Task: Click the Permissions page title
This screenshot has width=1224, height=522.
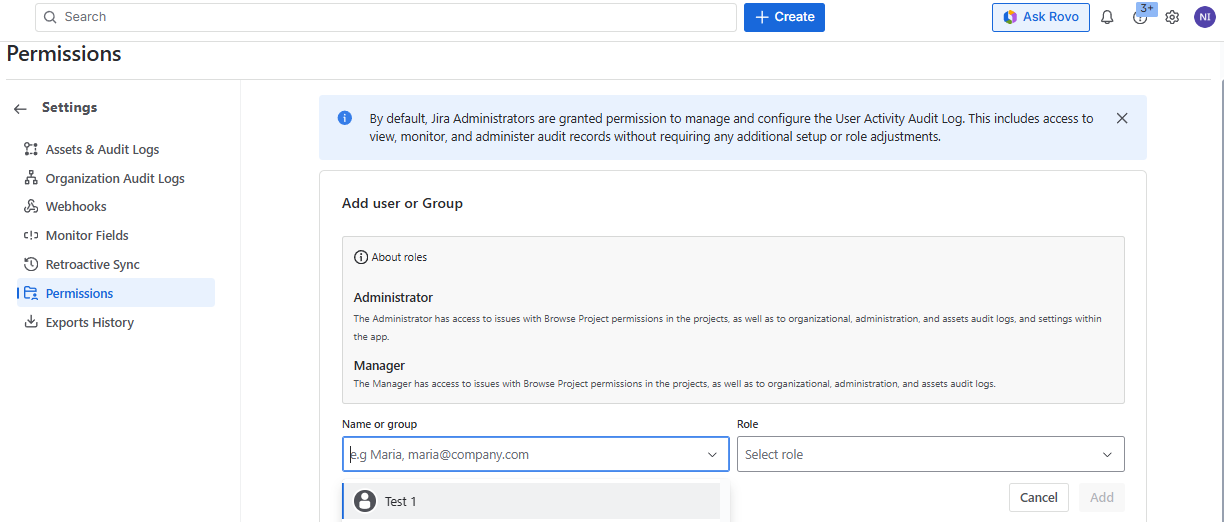Action: click(x=64, y=54)
